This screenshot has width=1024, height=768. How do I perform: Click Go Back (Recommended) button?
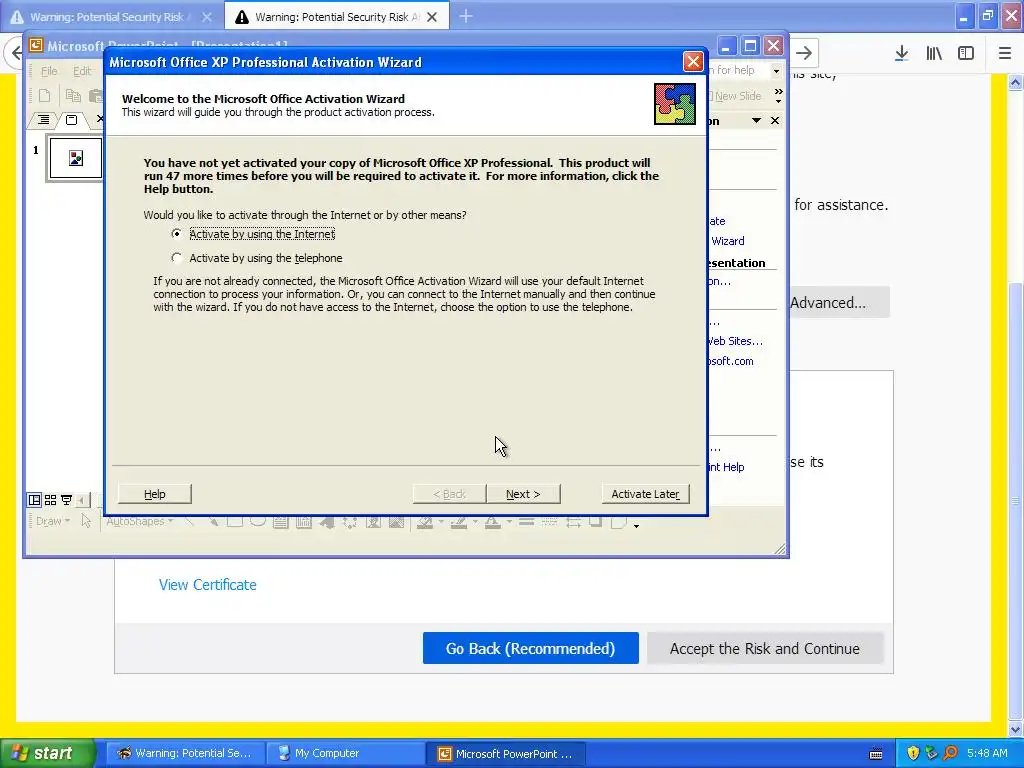(530, 648)
